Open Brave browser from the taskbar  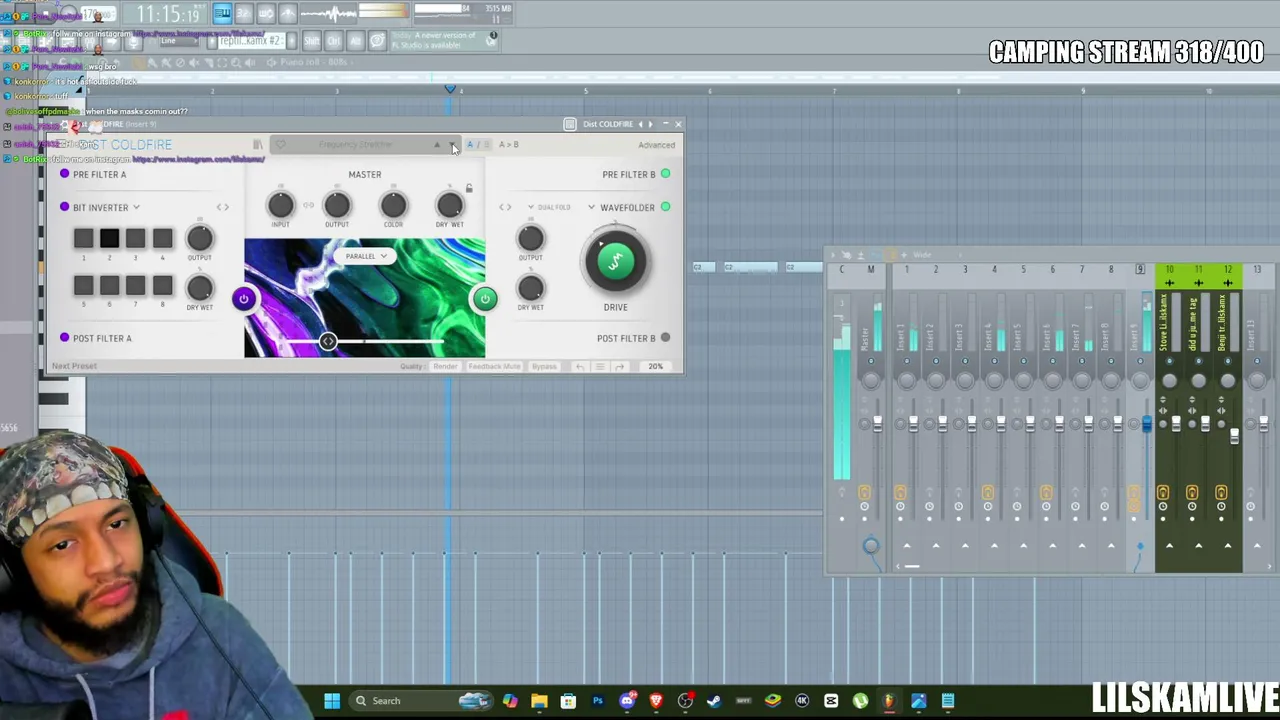(x=656, y=701)
